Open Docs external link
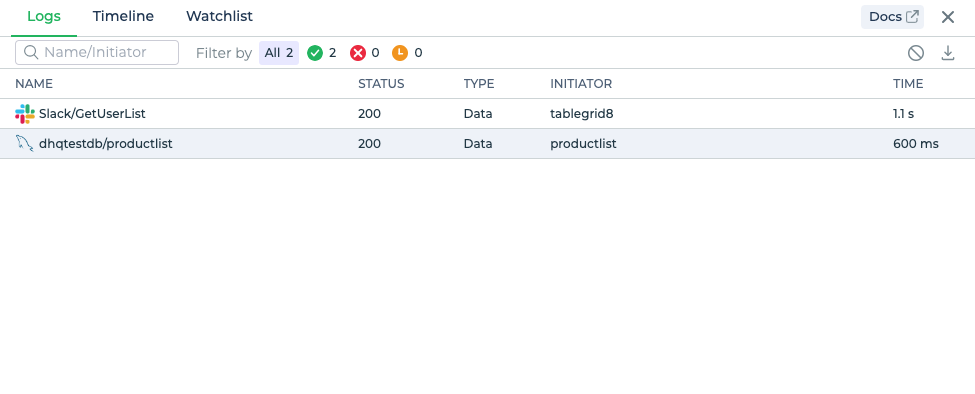Viewport: 975px width, 394px height. [x=892, y=17]
